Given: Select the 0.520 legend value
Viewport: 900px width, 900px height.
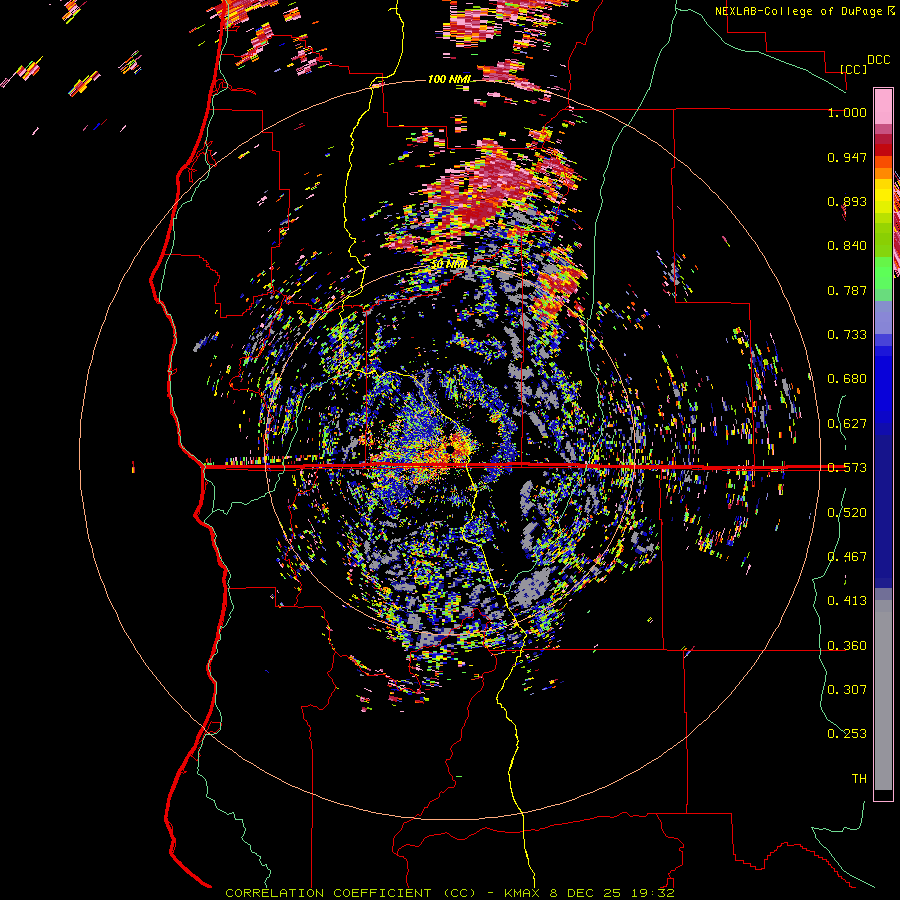Looking at the screenshot, I should (847, 513).
